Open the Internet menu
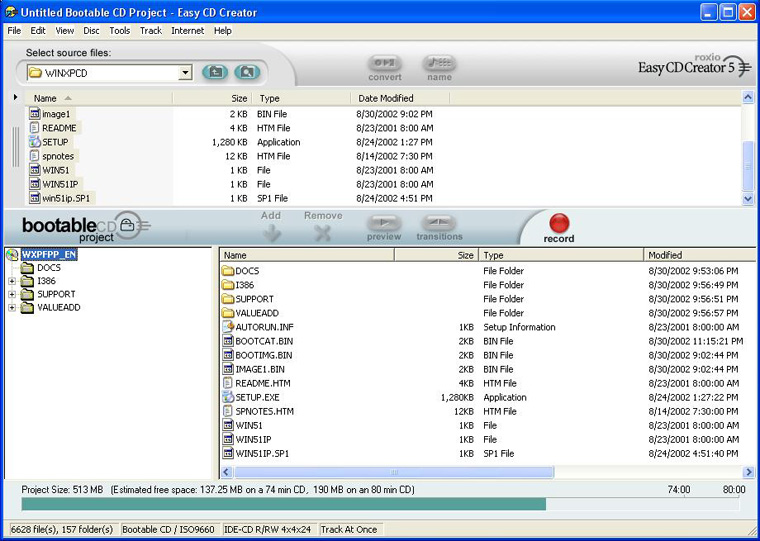The height and width of the screenshot is (541, 760). click(188, 31)
